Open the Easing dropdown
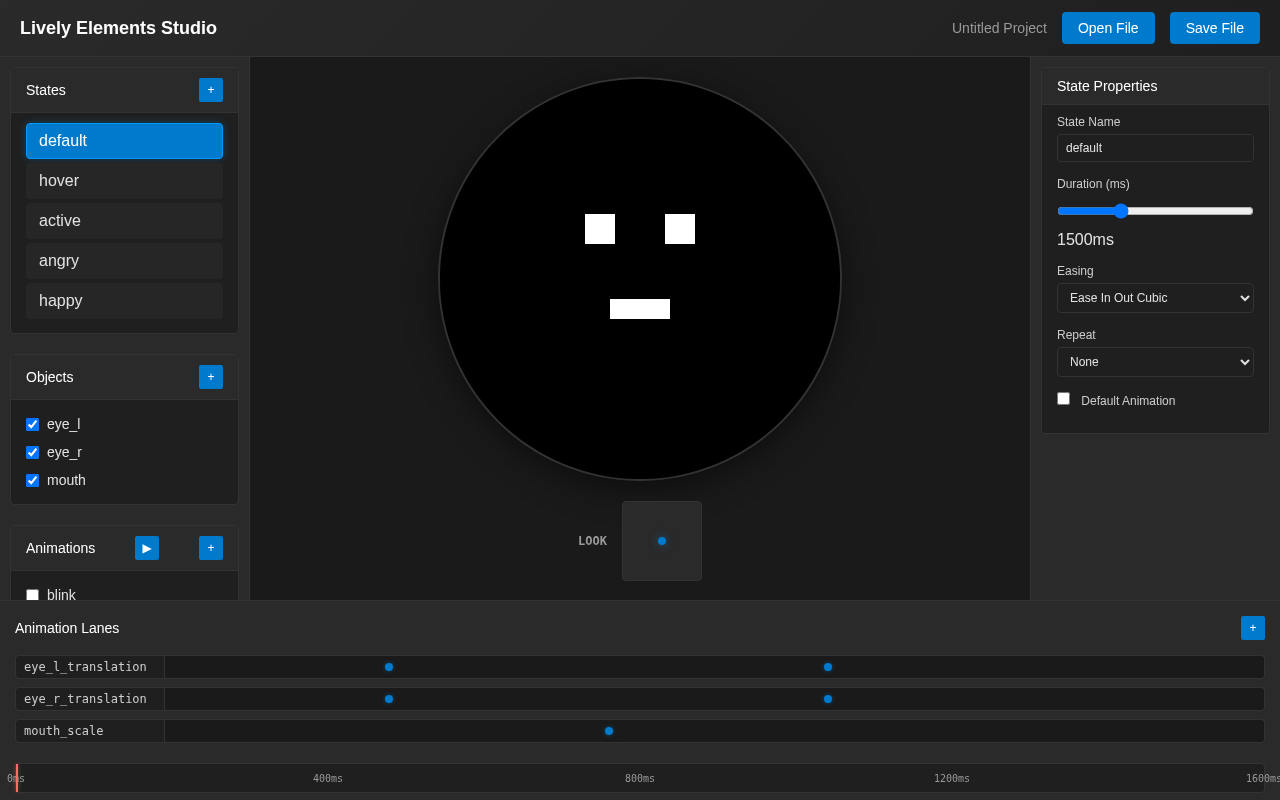Image resolution: width=1280 pixels, height=800 pixels. tap(1155, 297)
